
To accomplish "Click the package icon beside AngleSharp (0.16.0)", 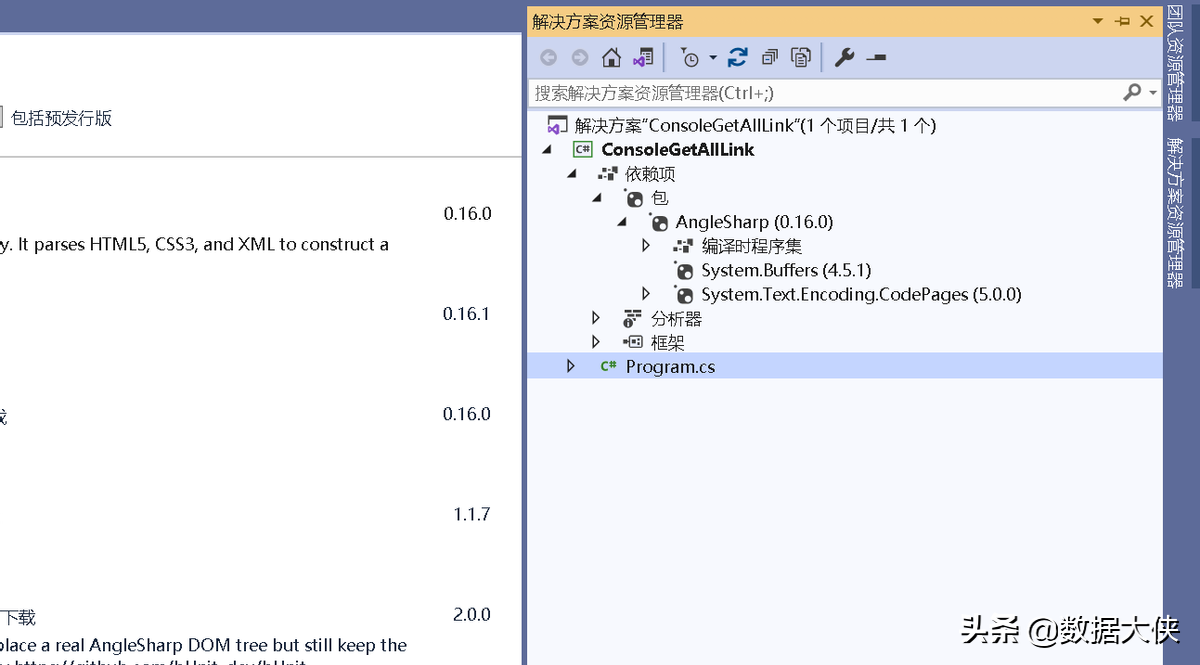I will click(x=658, y=222).
